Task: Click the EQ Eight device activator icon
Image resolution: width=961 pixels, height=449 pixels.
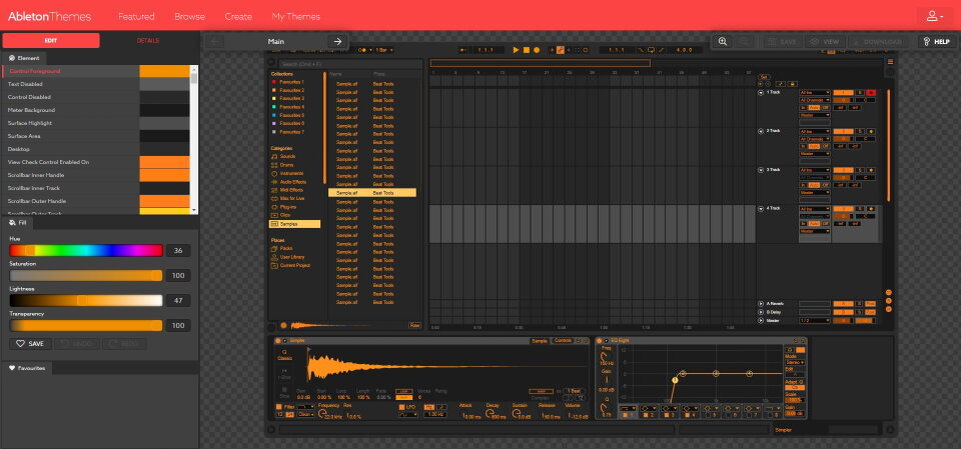Action: (599, 341)
